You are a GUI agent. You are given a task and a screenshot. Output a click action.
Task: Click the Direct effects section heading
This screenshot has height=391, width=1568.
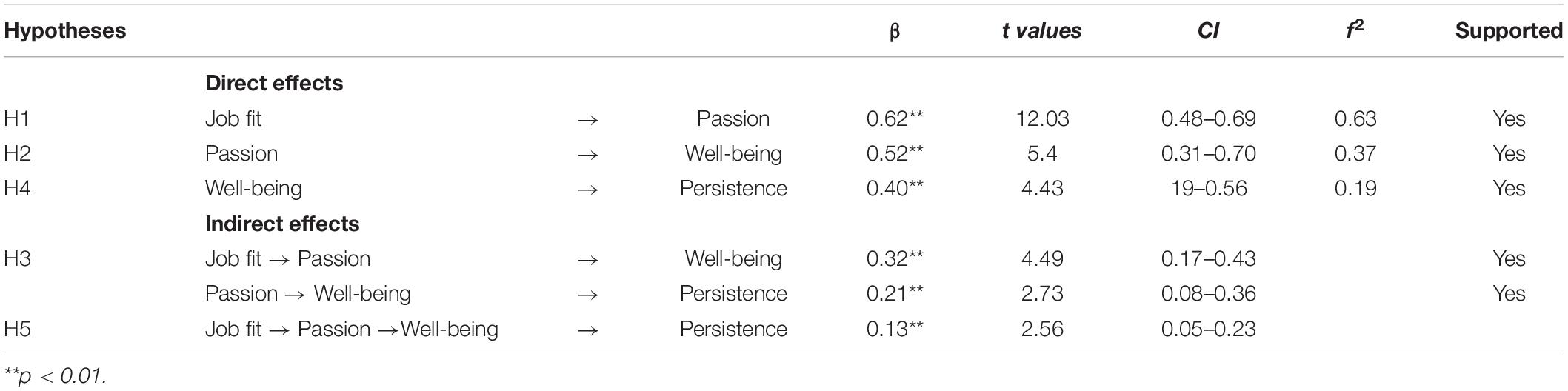274,84
